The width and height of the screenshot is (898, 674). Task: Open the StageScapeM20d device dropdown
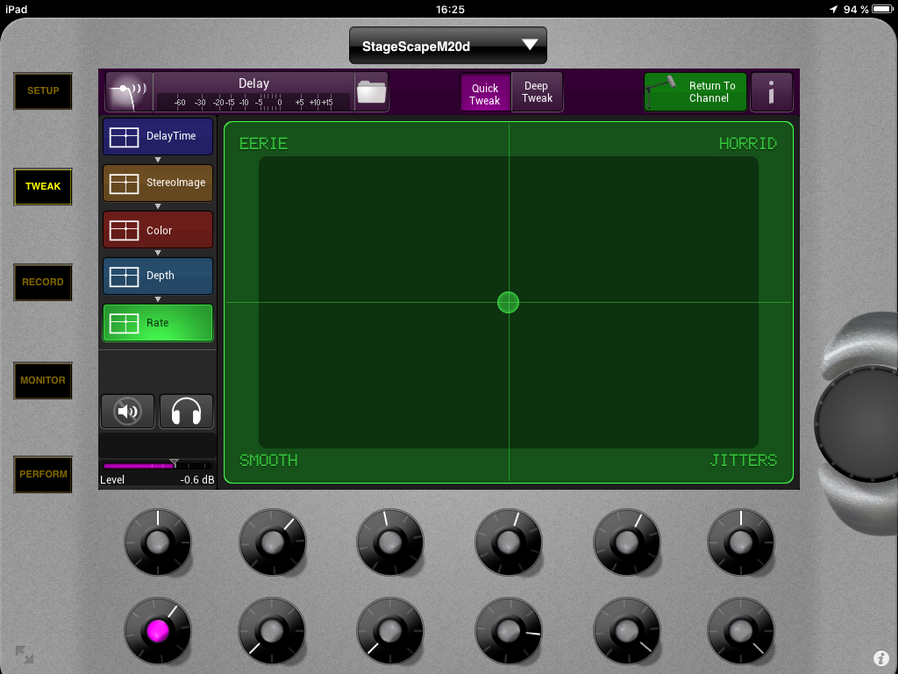[x=448, y=46]
